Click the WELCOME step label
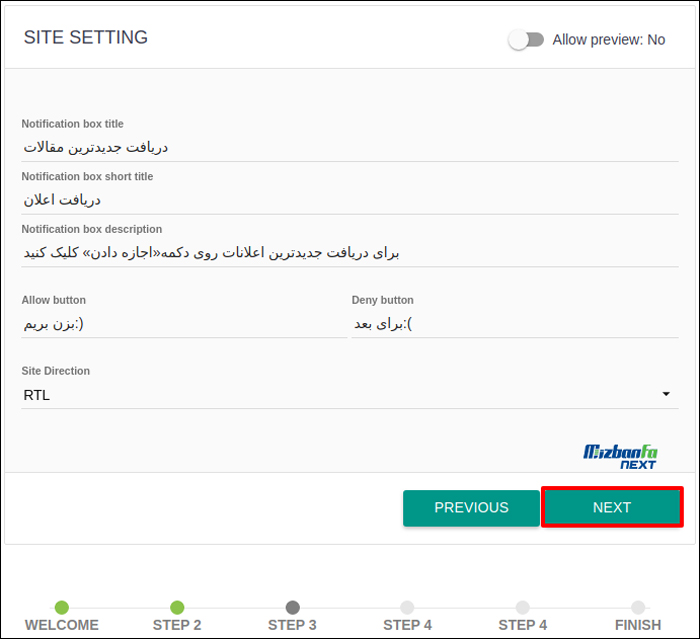Image resolution: width=700 pixels, height=639 pixels. [62, 625]
